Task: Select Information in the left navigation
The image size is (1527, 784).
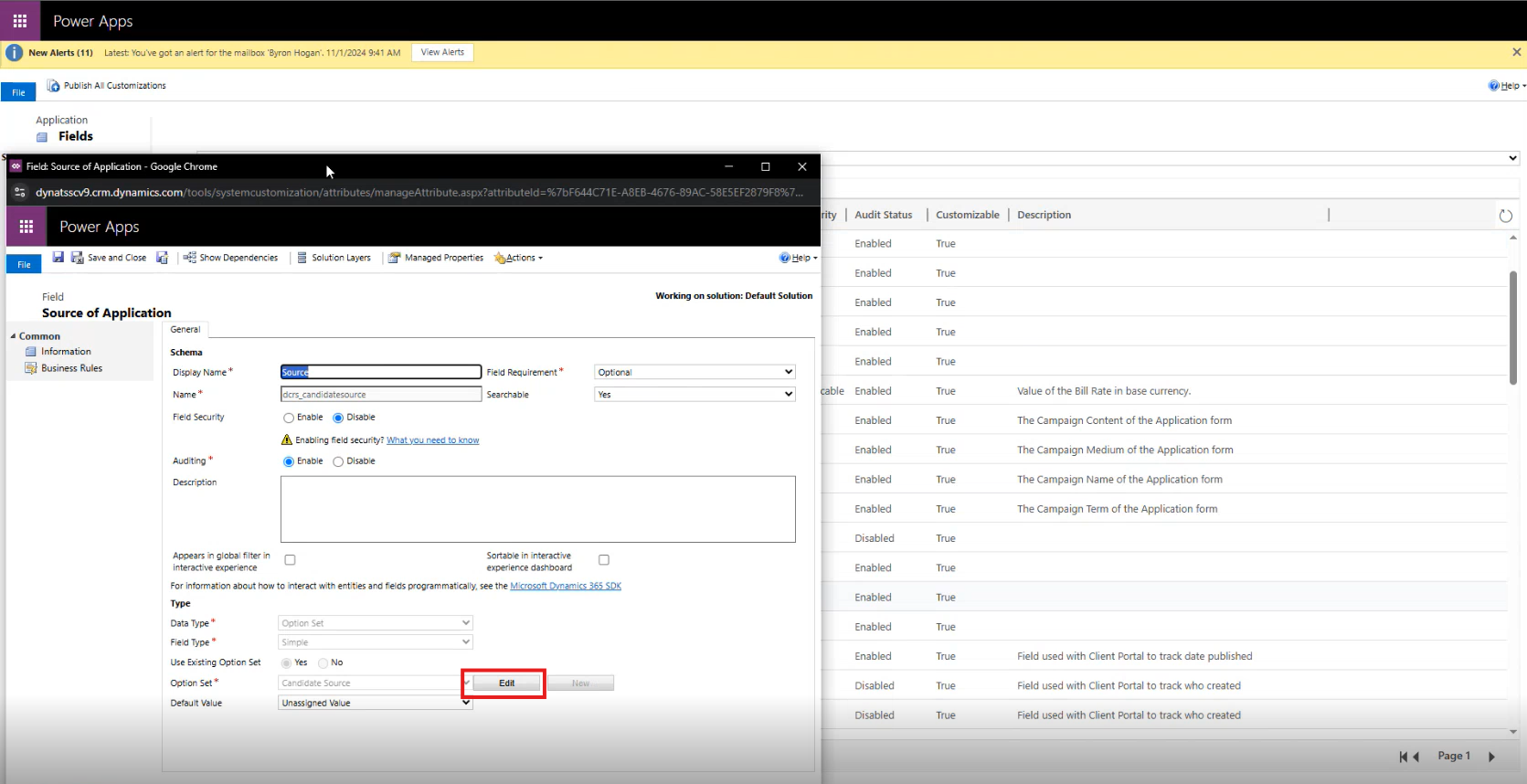Action: 66,352
